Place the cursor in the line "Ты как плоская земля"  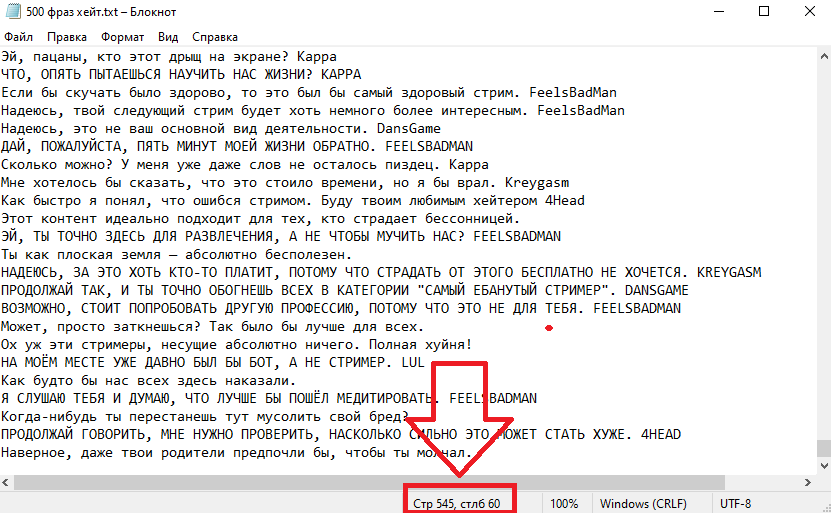(x=176, y=254)
